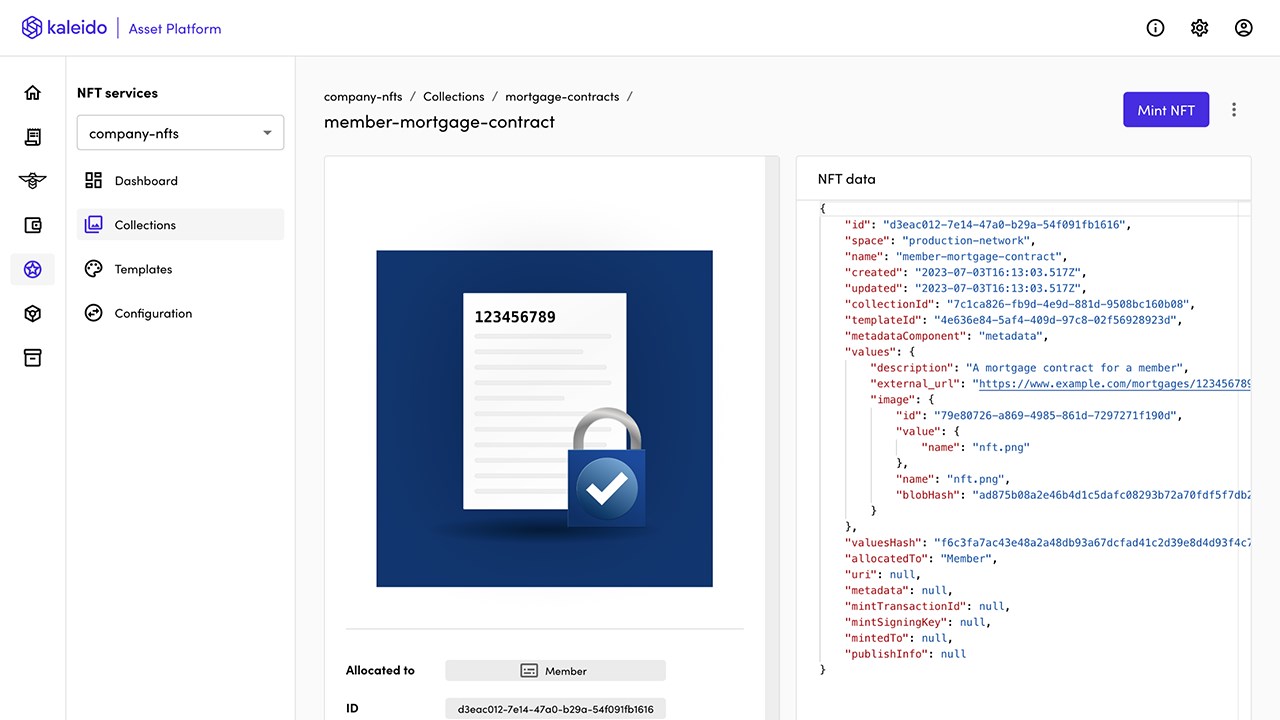Click the "publishInfo": null line
Viewport: 1280px width, 720px height.
[906, 654]
